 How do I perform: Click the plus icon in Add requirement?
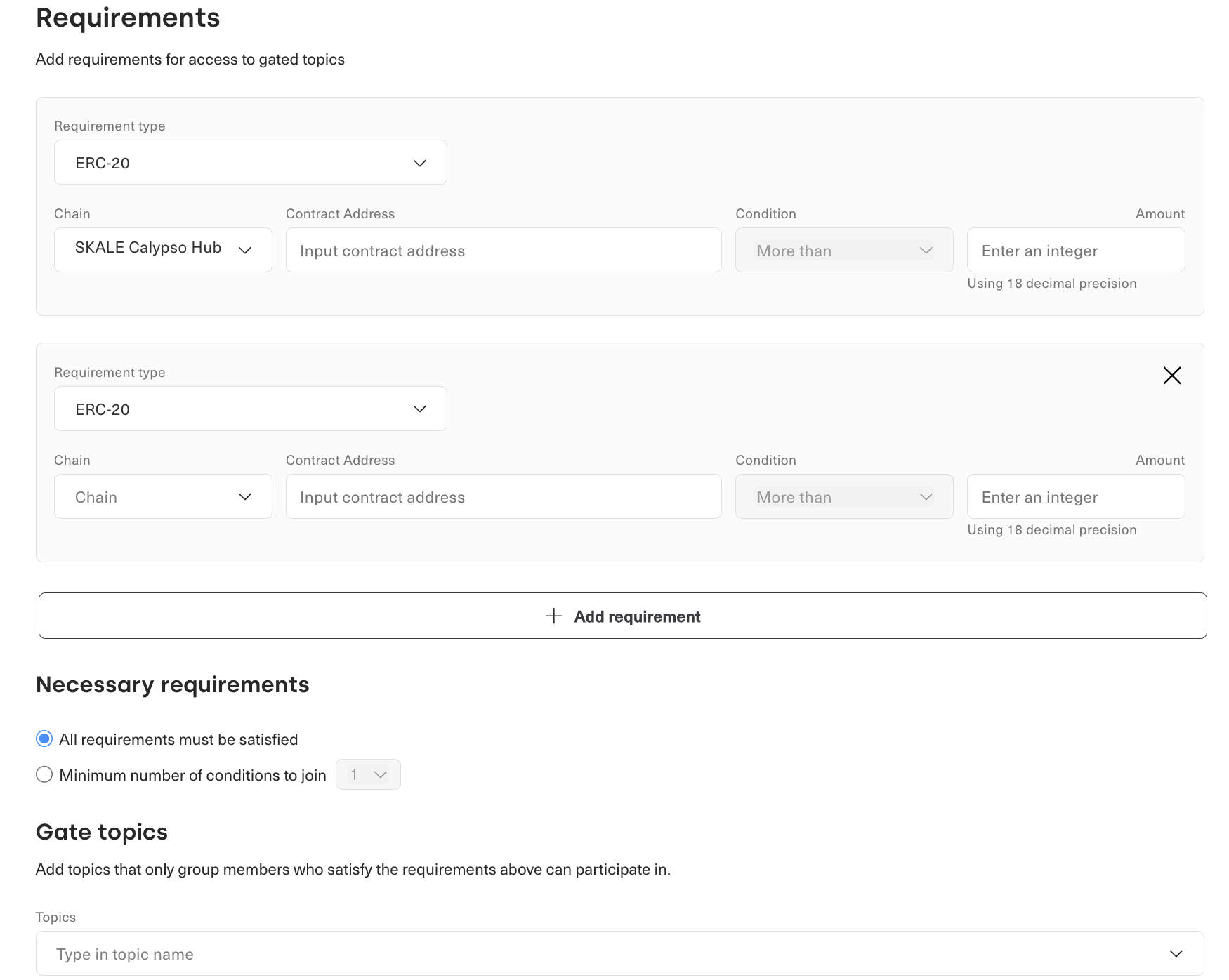[553, 616]
